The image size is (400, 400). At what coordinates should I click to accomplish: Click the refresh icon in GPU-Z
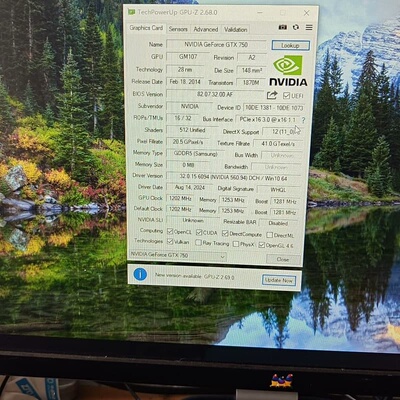point(296,27)
